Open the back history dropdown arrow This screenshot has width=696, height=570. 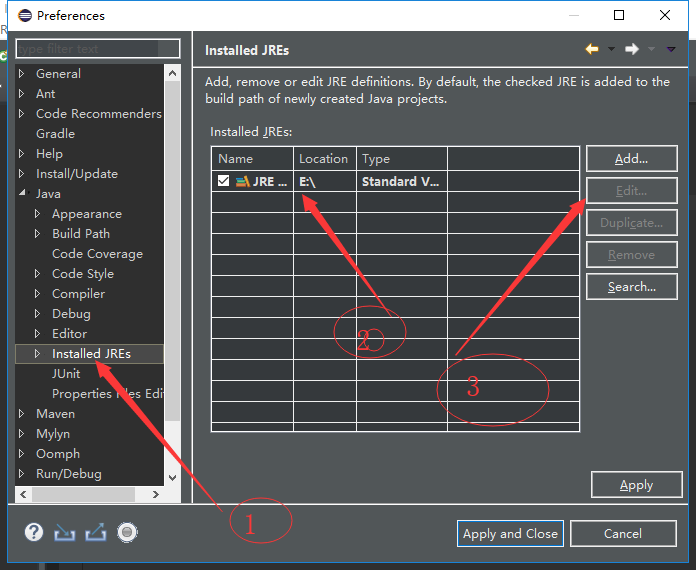(x=611, y=49)
